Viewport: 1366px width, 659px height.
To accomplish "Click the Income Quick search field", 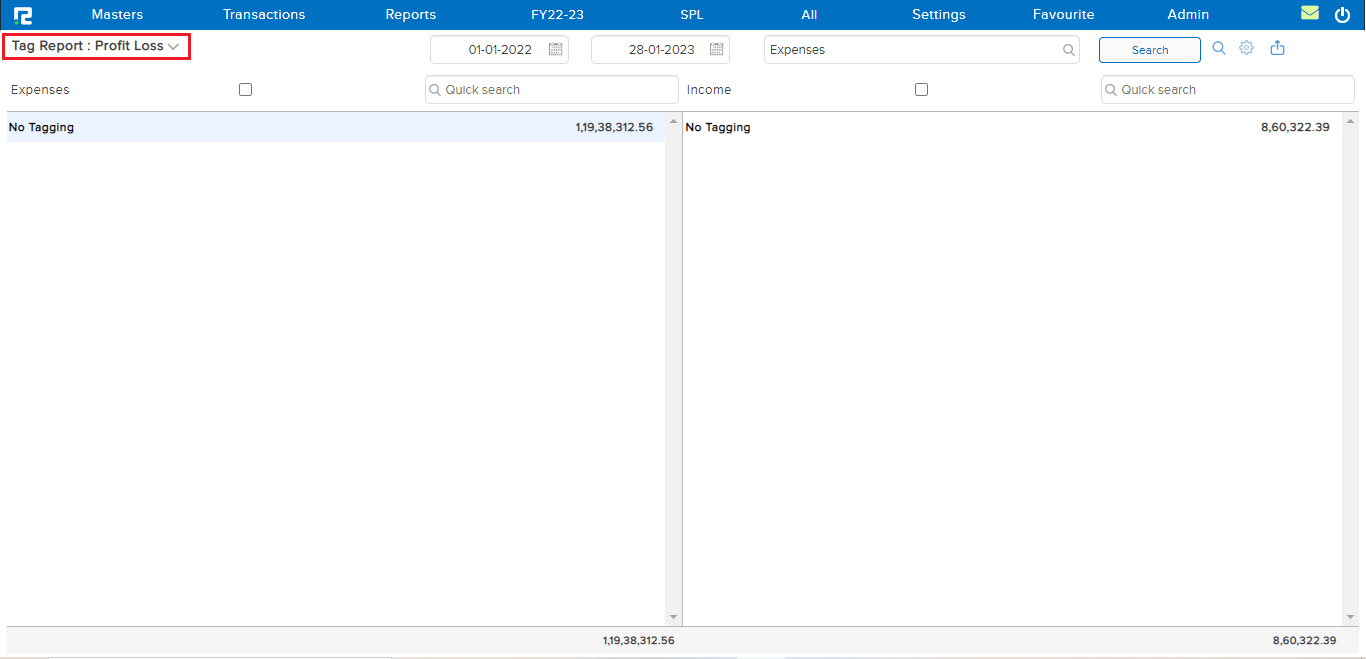I will coord(1228,90).
